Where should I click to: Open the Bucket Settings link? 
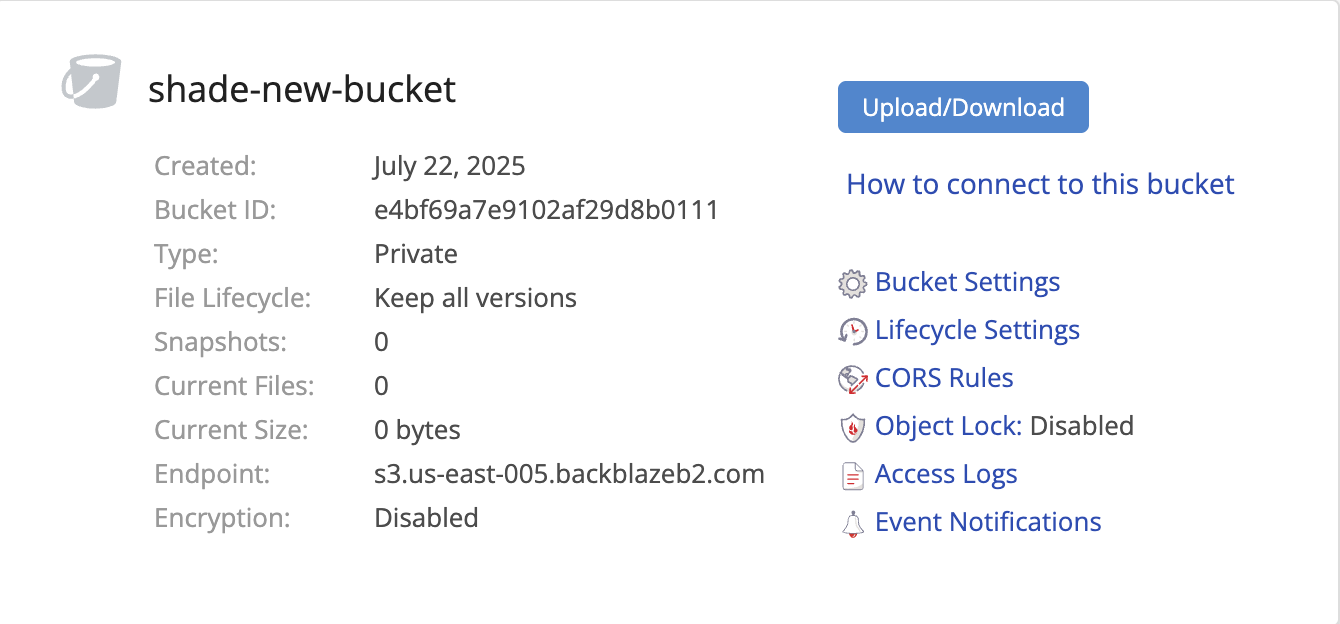967,282
